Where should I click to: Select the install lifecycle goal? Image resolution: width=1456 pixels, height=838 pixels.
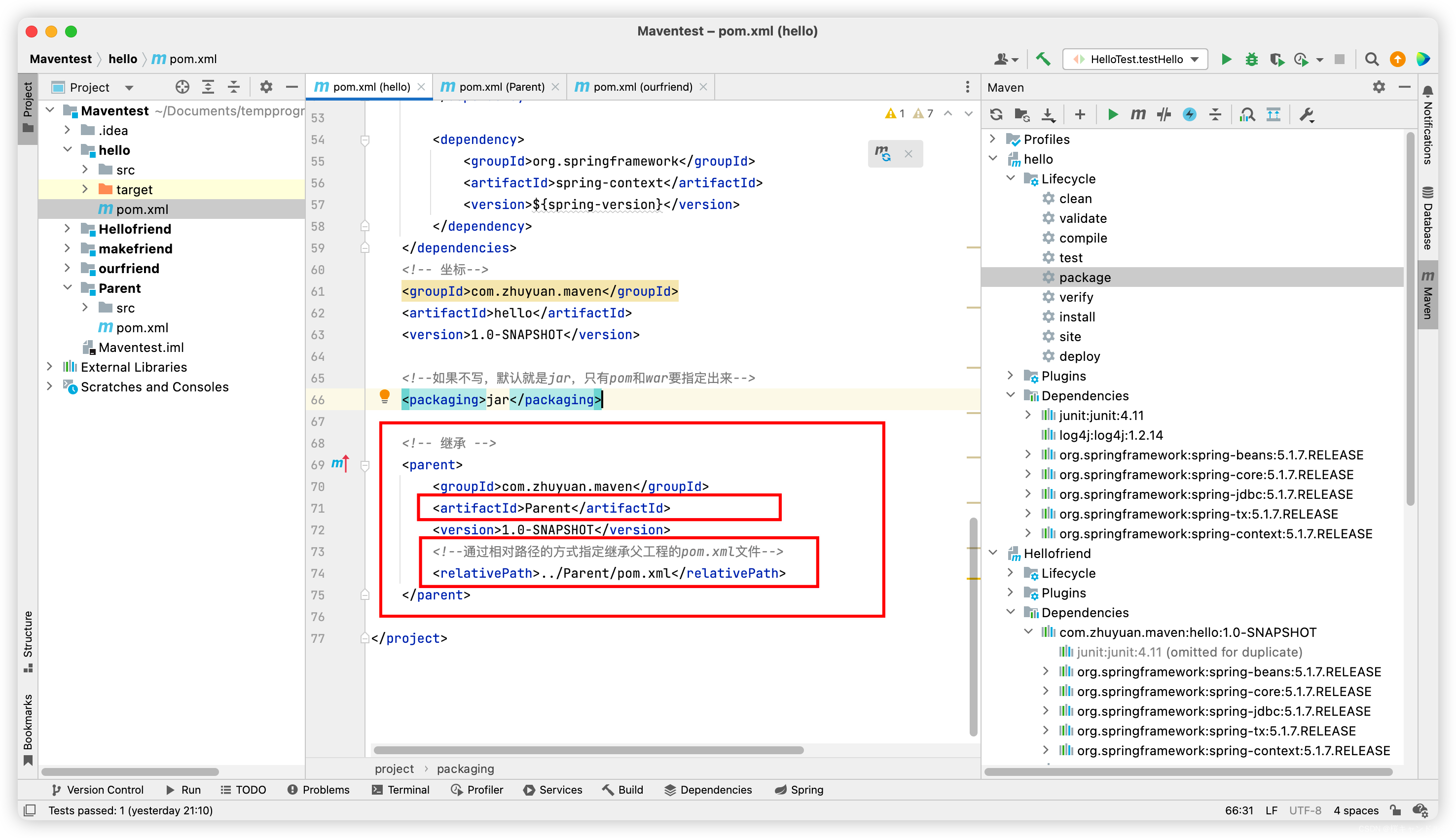tap(1076, 316)
